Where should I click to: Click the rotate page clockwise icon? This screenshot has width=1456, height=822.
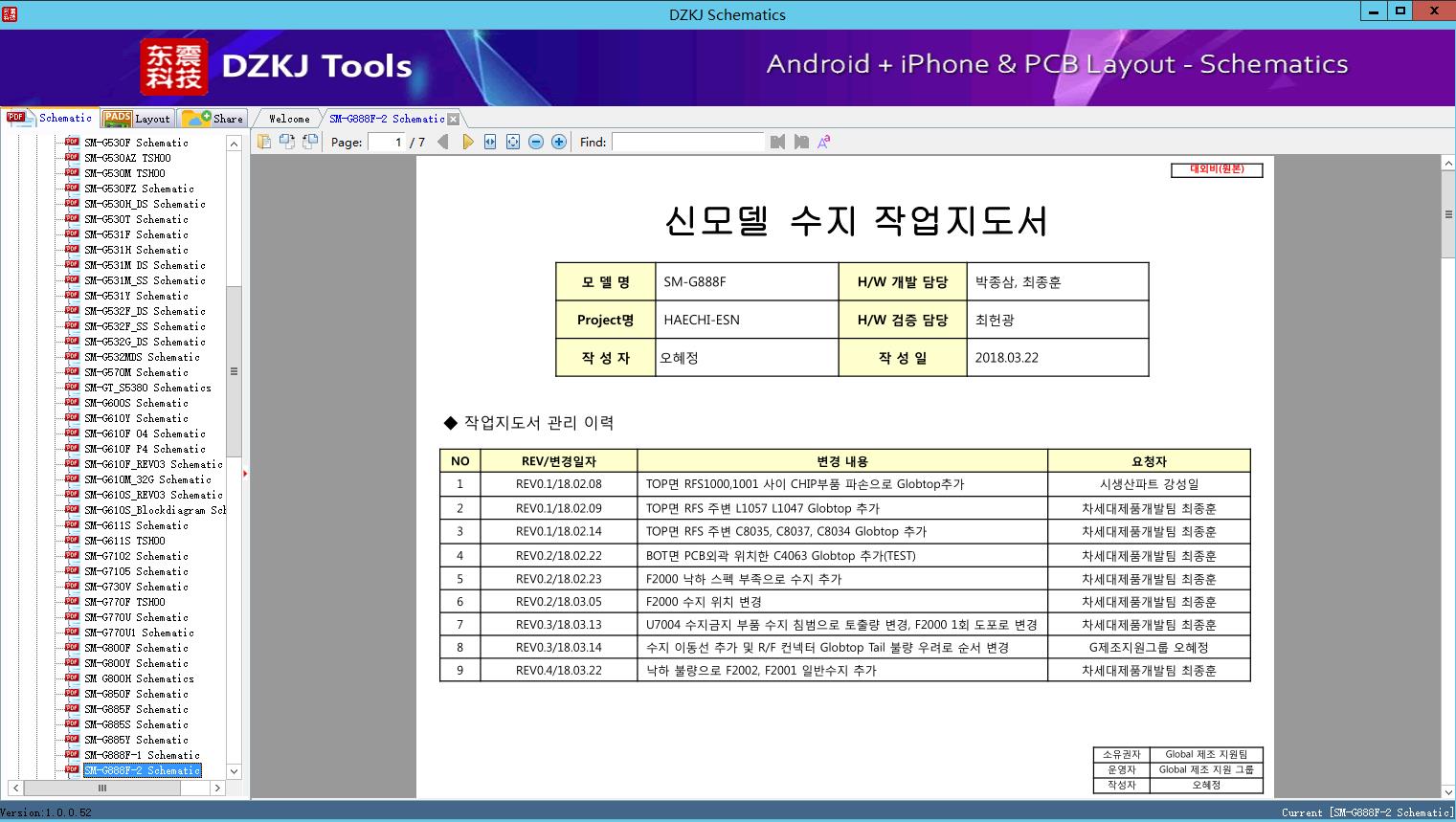point(309,142)
